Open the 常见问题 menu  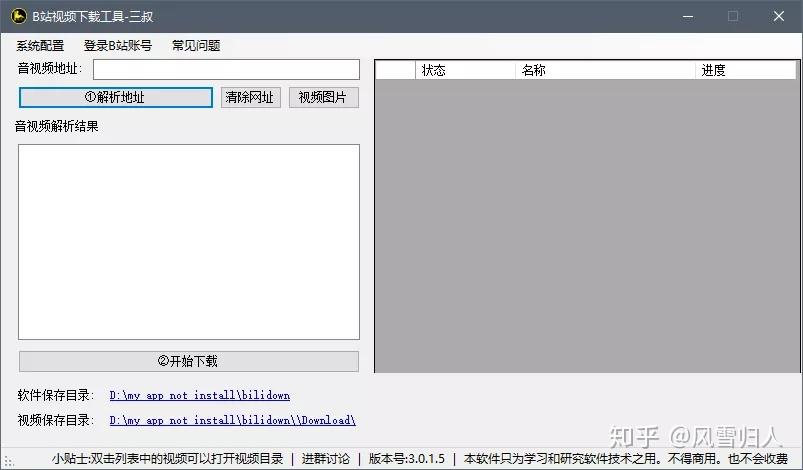[x=196, y=46]
